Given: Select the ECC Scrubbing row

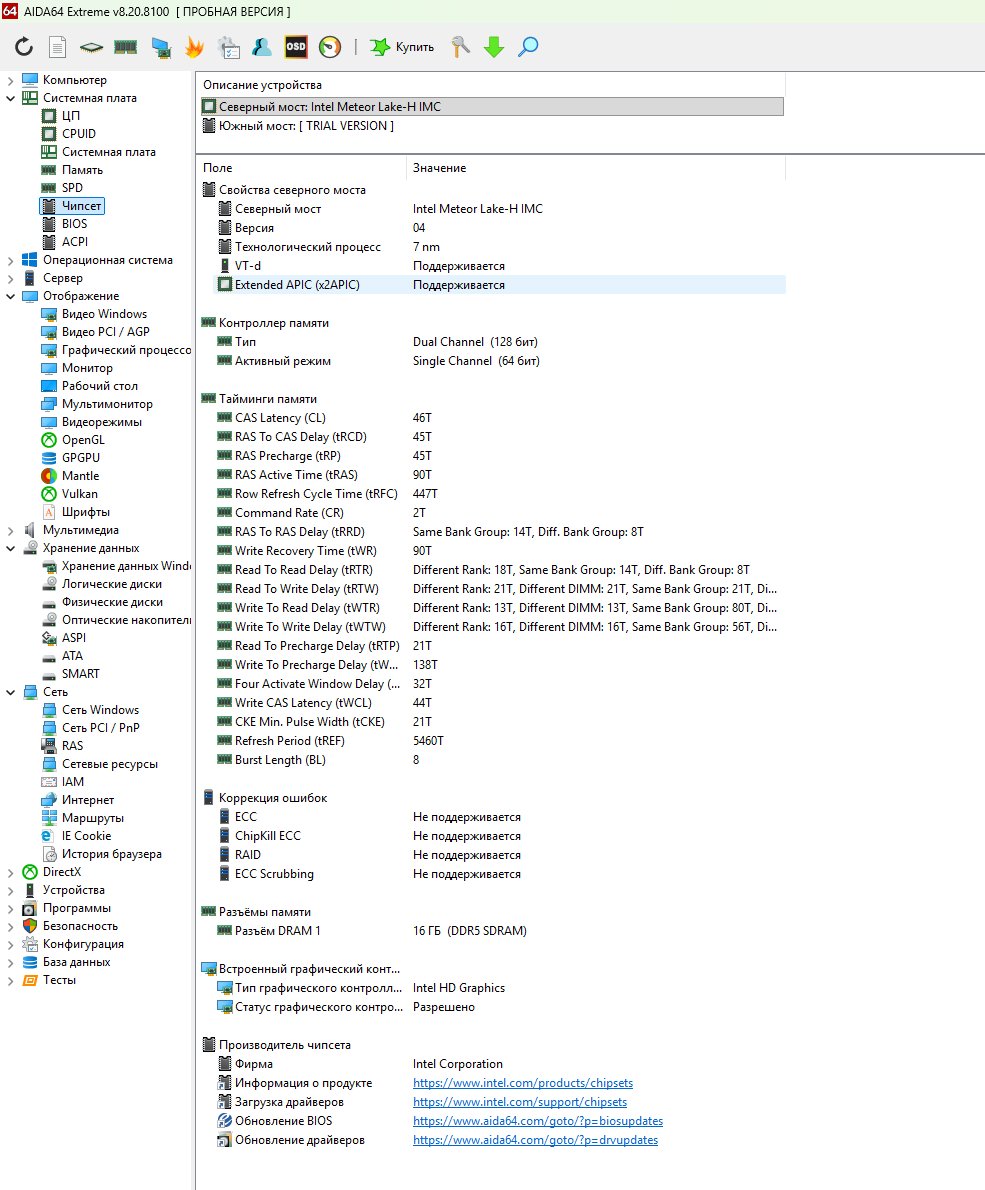Looking at the screenshot, I should 500,874.
